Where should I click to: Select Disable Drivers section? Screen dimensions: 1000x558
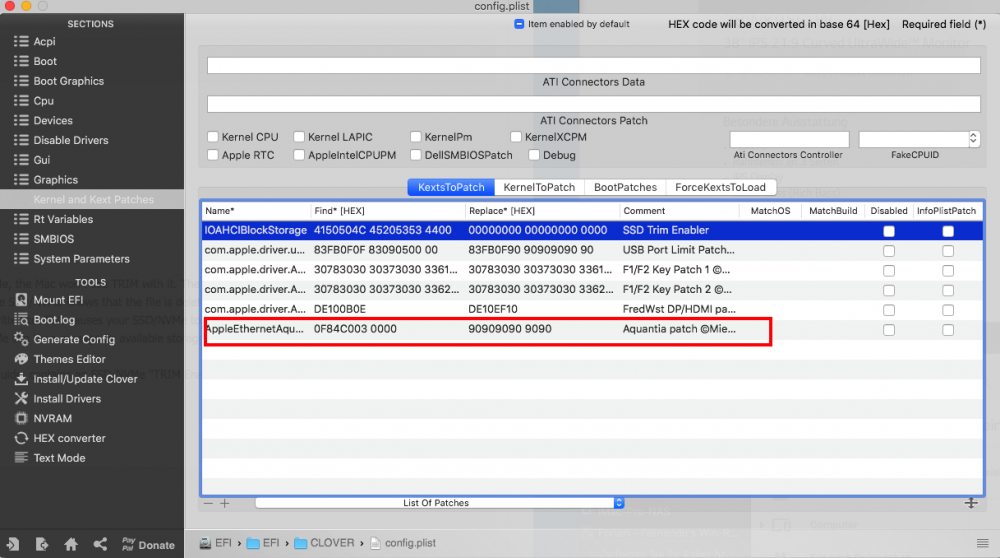71,140
